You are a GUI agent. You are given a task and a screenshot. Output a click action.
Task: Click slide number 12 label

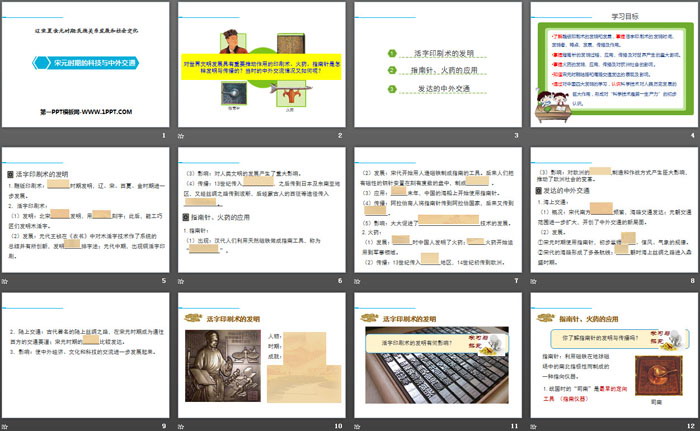[x=691, y=426]
